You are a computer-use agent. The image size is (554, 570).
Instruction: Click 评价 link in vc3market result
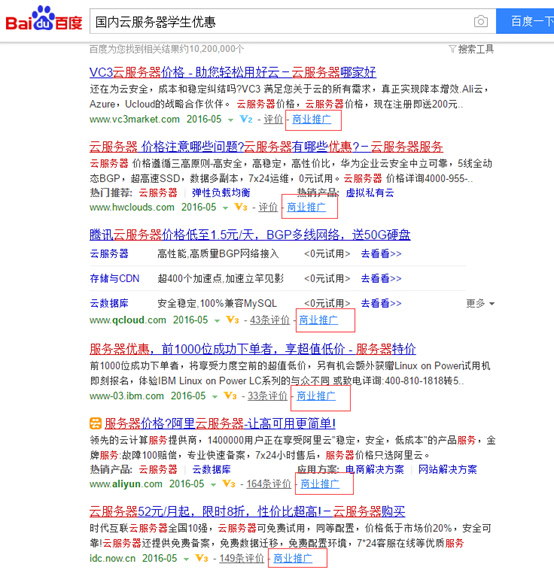point(273,119)
